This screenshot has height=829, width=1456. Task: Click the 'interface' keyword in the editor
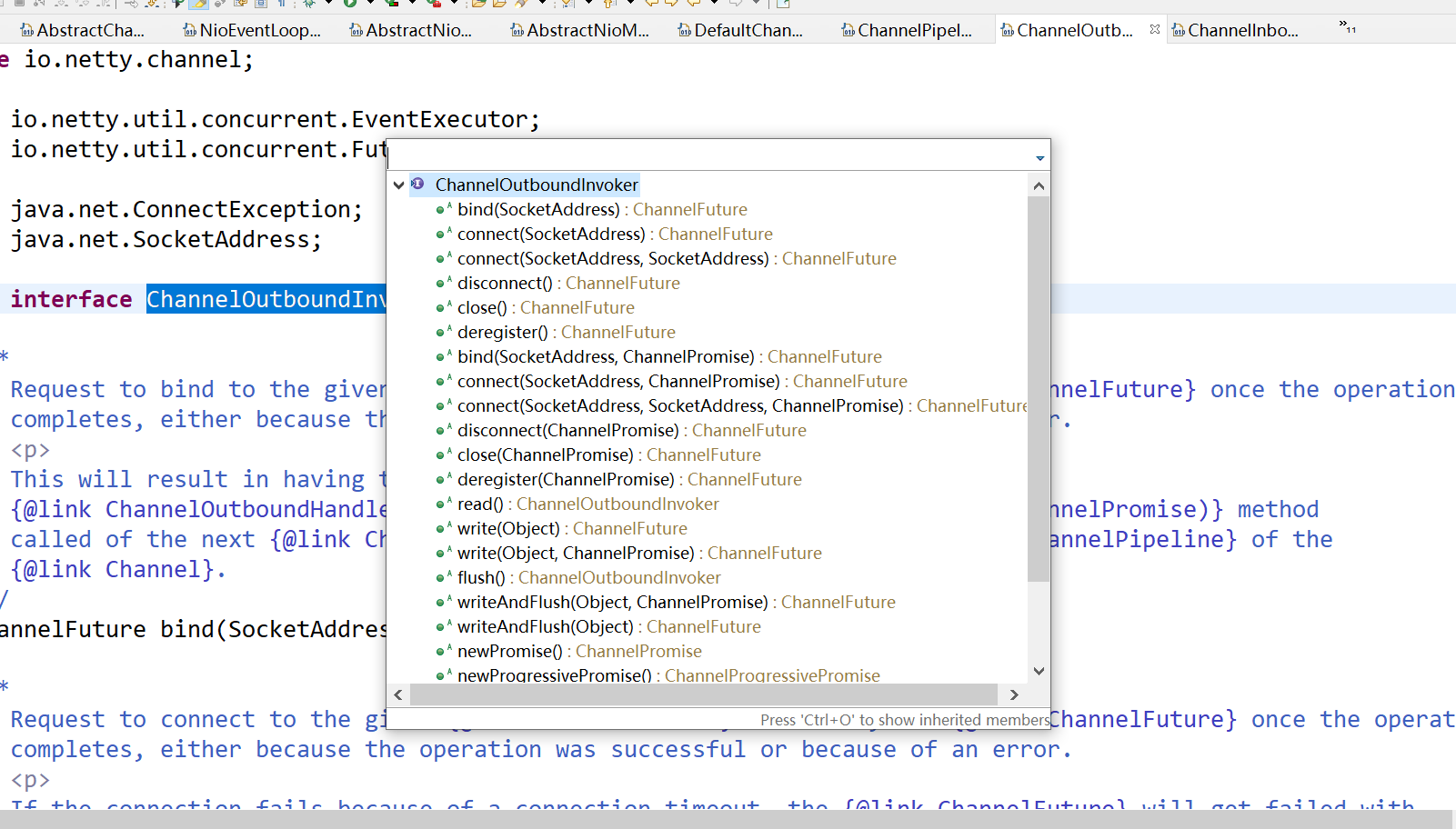[71, 299]
